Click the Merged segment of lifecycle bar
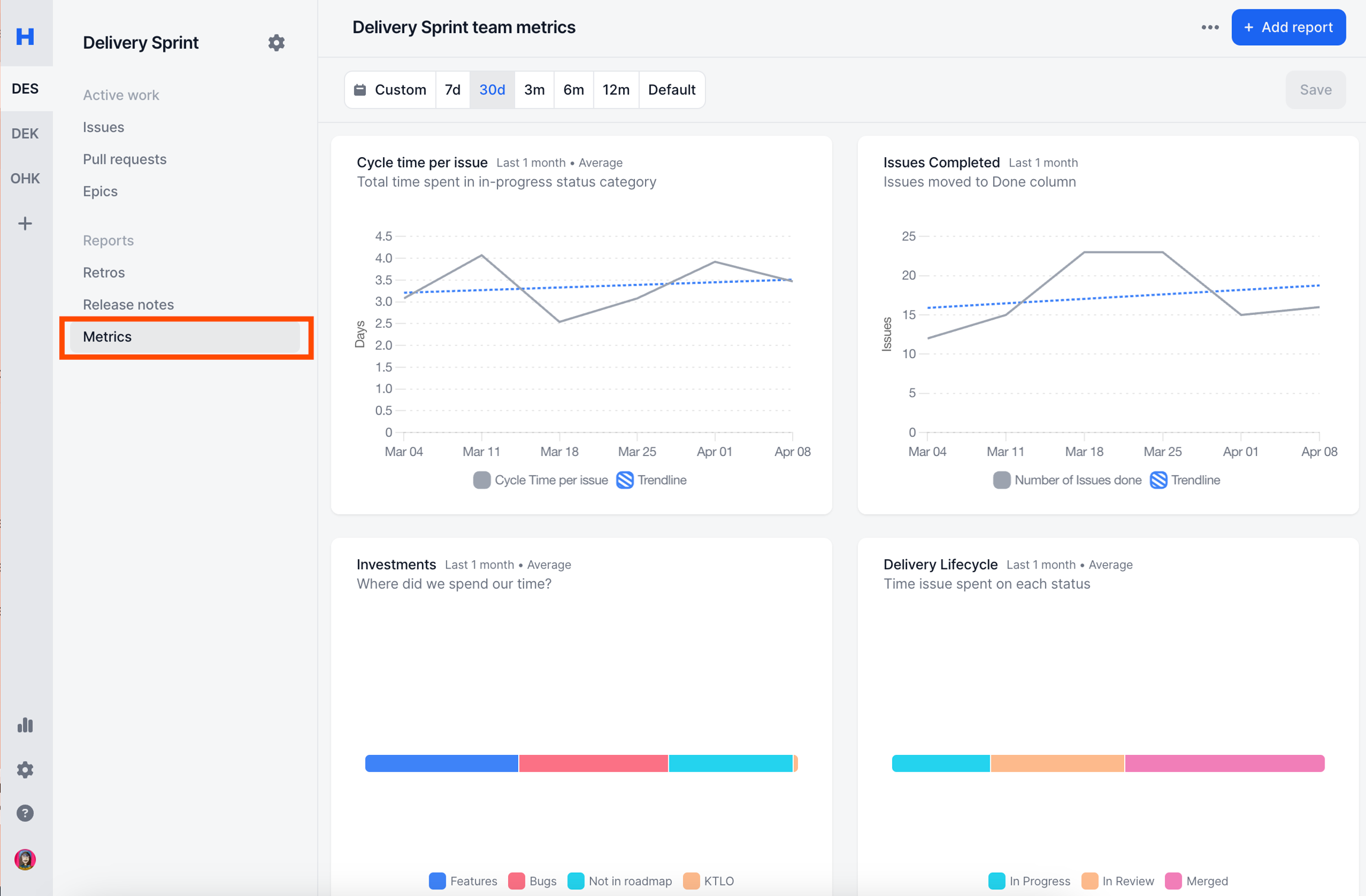 [1224, 763]
